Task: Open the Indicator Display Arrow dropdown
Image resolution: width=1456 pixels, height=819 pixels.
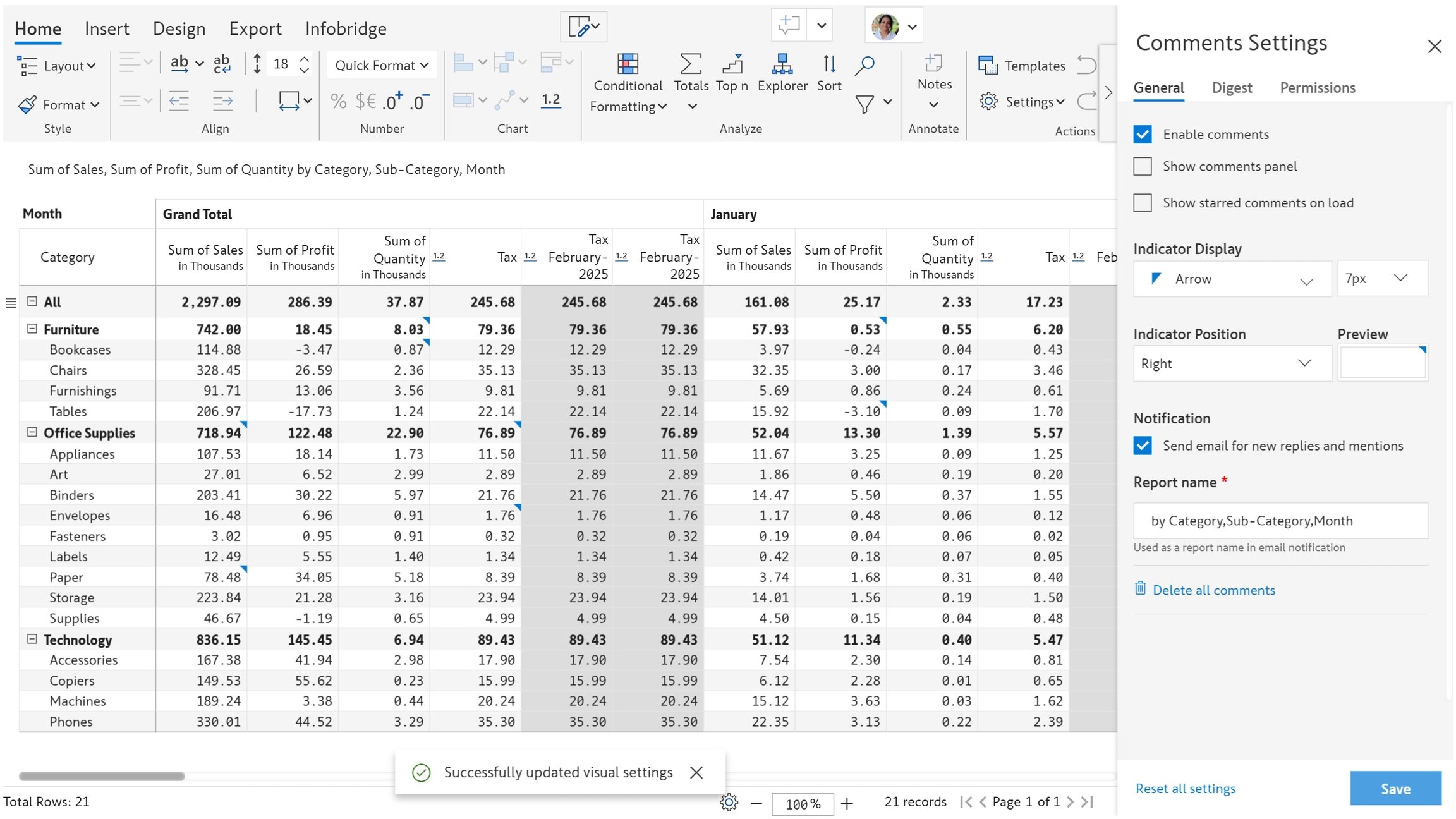Action: (x=1231, y=279)
